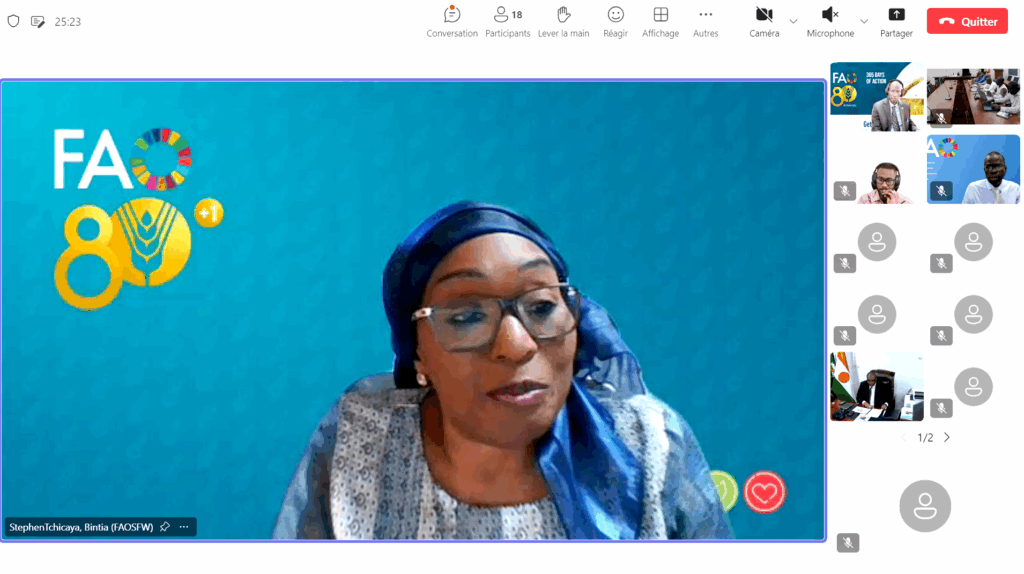The height and width of the screenshot is (574, 1024).
Task: Go to previous participant page chevron
Action: (904, 437)
